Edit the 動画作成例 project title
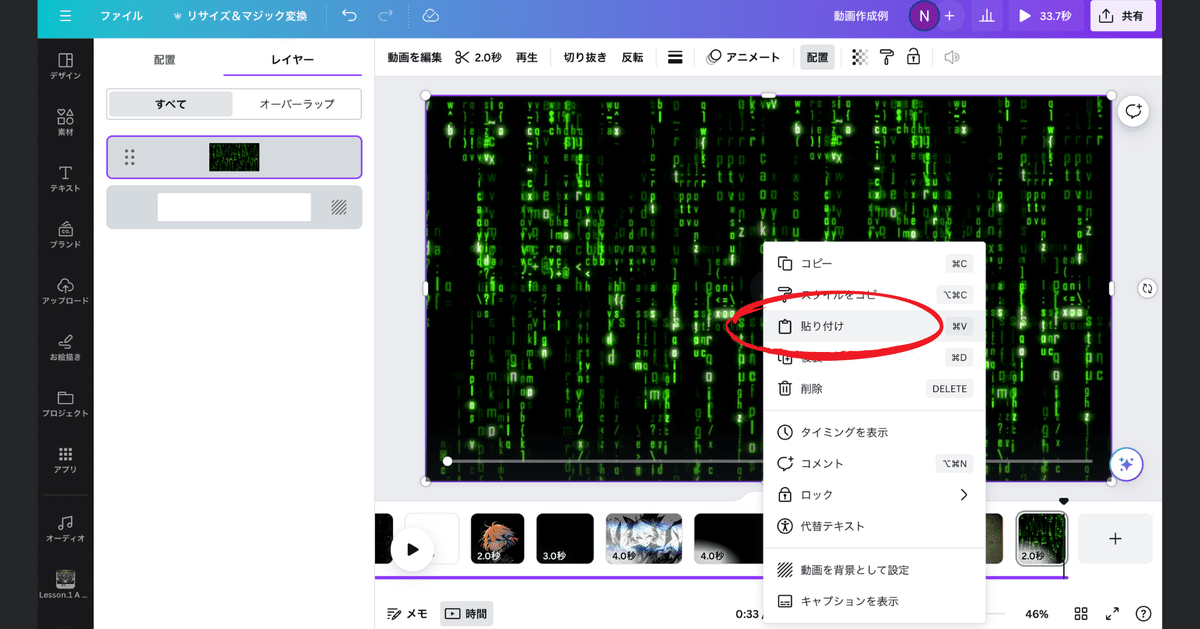1200x629 pixels. [861, 16]
